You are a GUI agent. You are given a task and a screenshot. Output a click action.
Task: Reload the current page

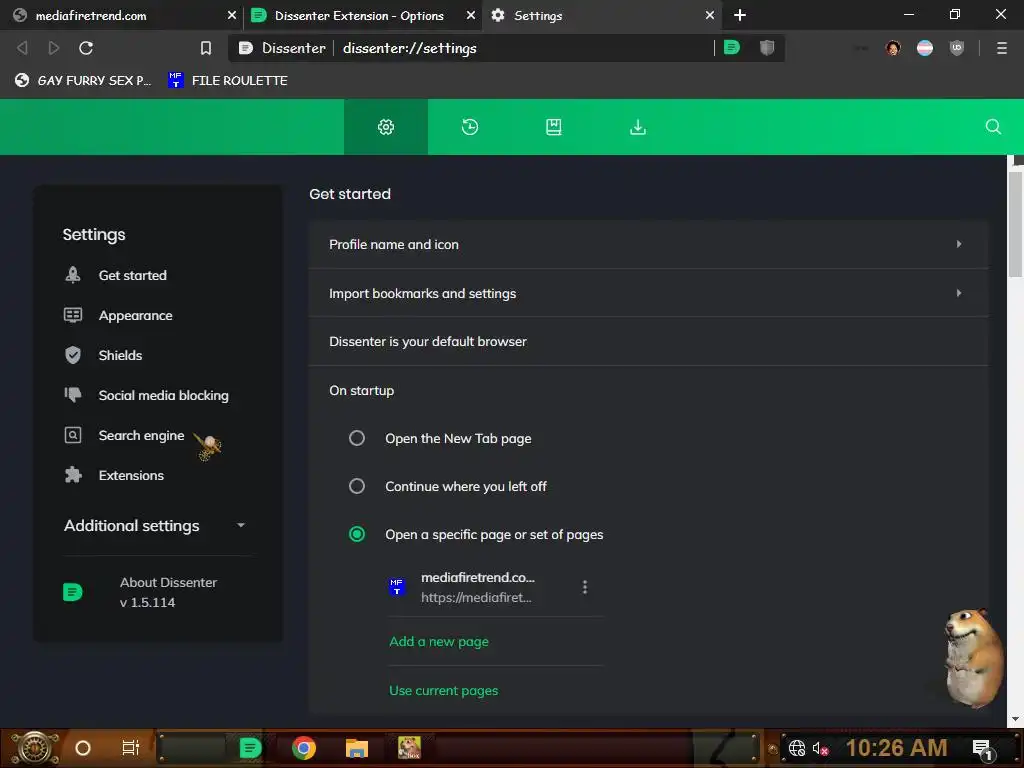tap(86, 48)
